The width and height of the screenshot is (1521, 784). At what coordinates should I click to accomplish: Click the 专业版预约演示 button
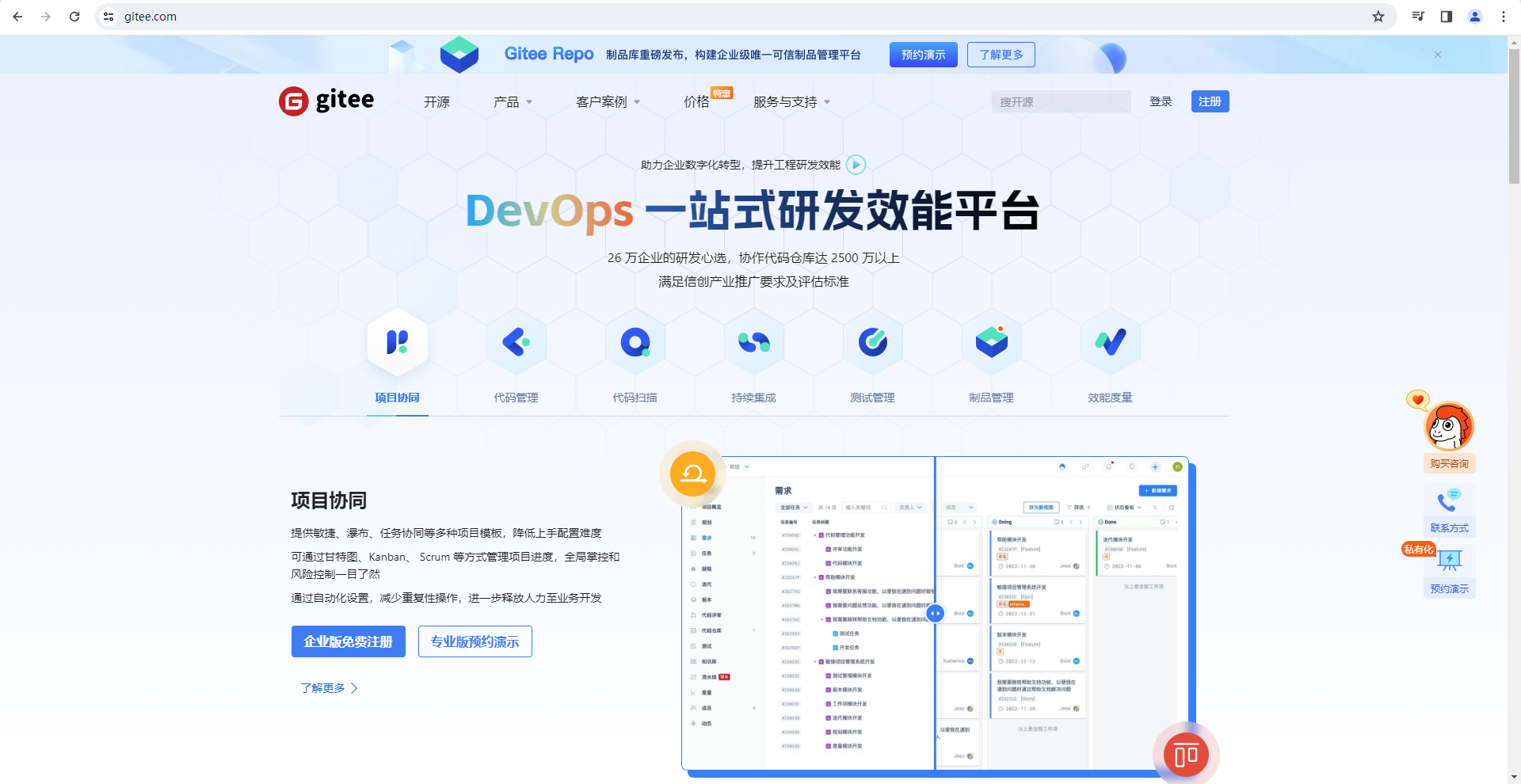point(475,641)
